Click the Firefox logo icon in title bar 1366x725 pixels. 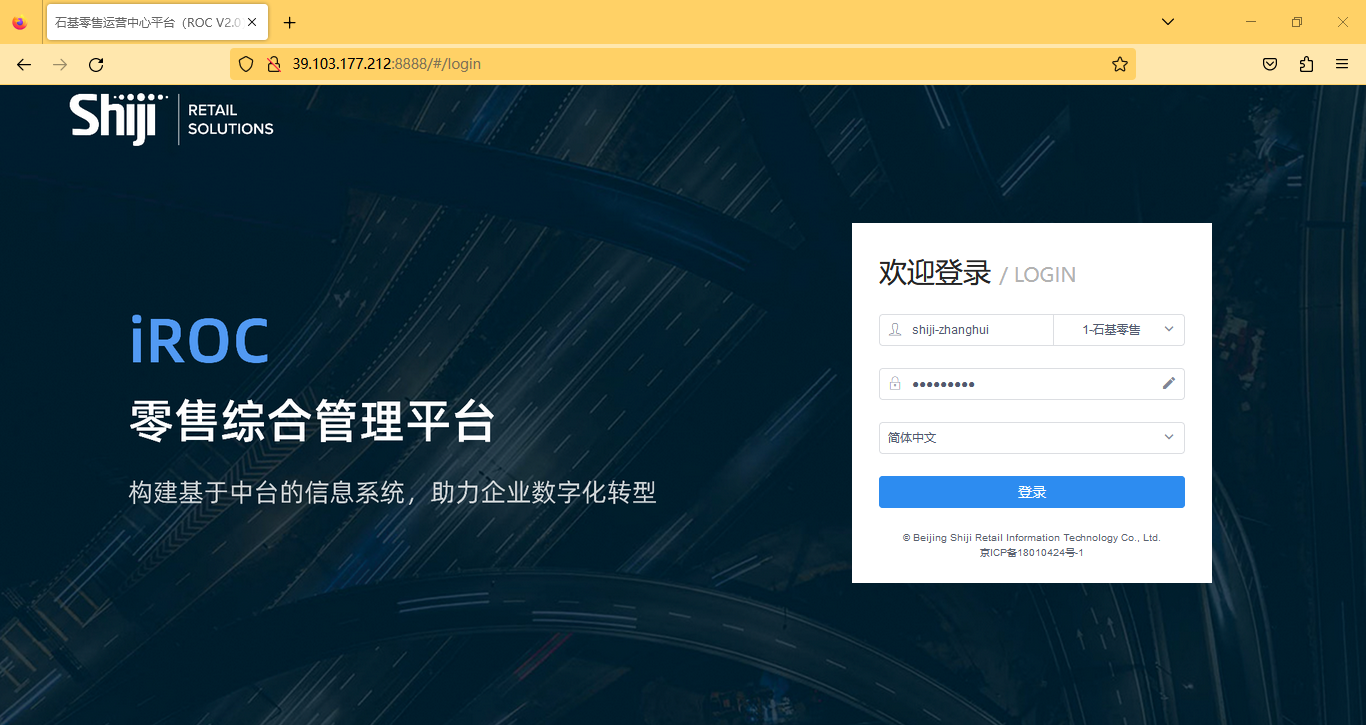tap(19, 22)
